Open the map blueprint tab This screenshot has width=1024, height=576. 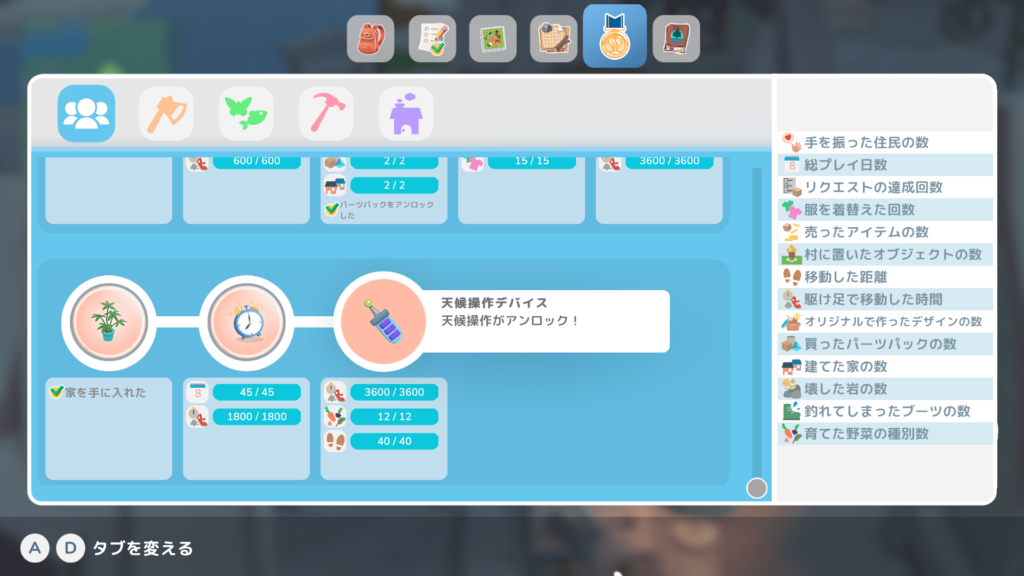[x=553, y=39]
